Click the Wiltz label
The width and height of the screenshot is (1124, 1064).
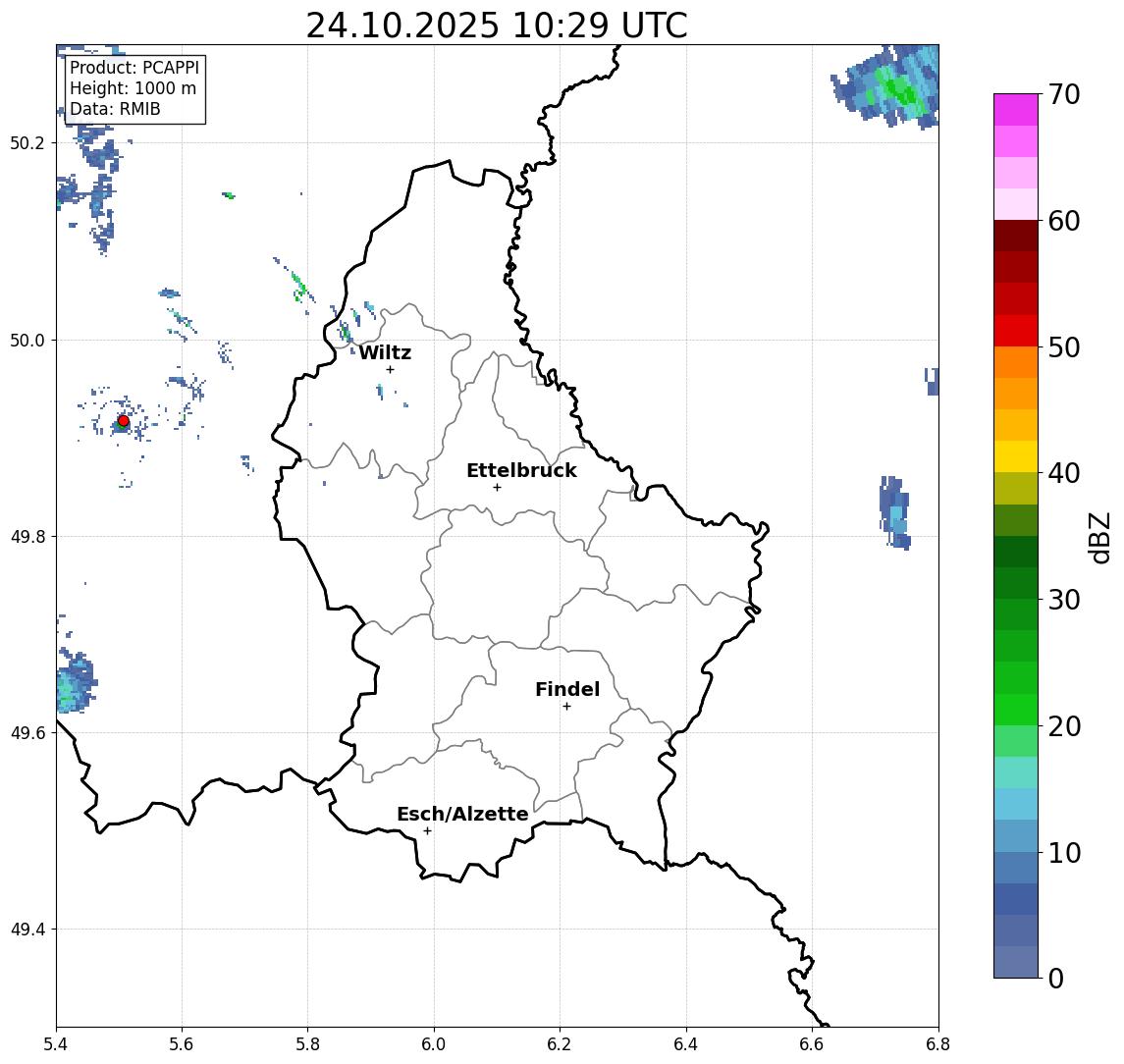point(385,352)
